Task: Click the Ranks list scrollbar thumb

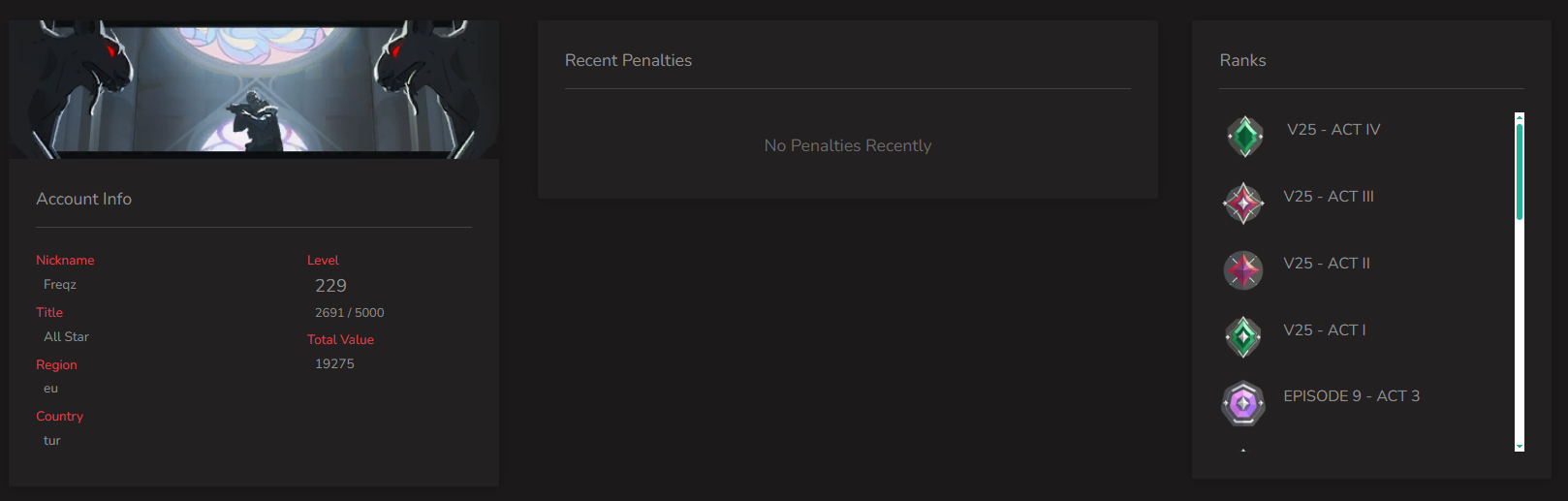Action: coord(1520,170)
